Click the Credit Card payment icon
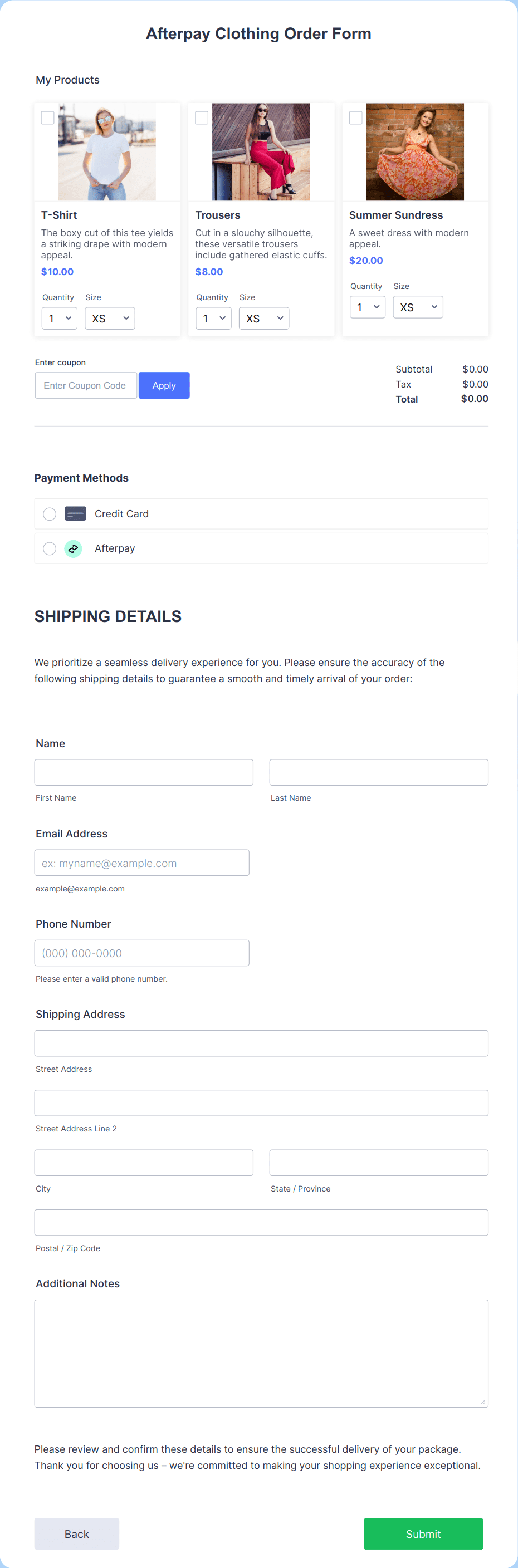The width and height of the screenshot is (518, 1568). point(75,514)
